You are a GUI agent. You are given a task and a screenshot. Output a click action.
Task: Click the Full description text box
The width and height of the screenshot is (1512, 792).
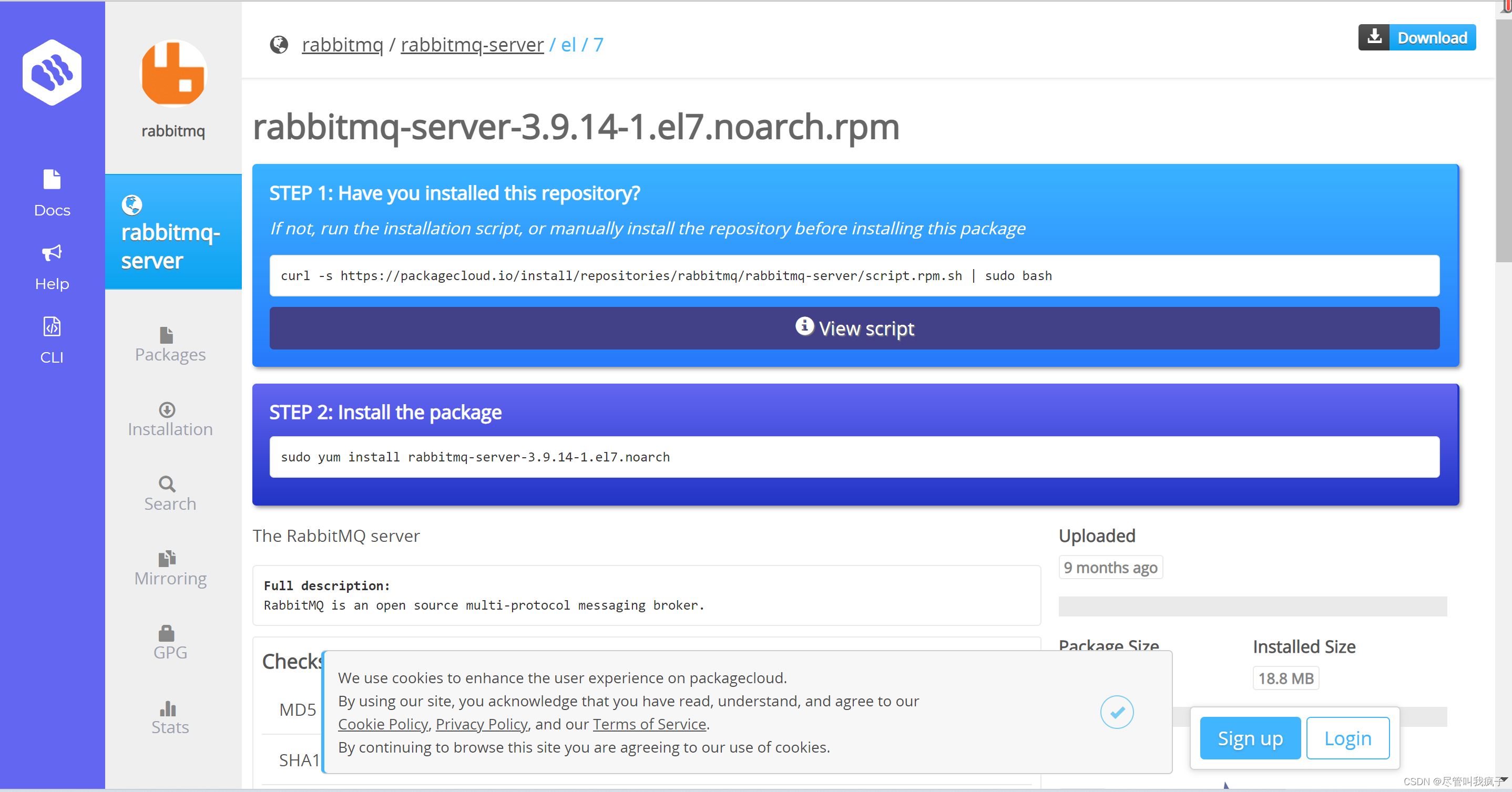(646, 595)
